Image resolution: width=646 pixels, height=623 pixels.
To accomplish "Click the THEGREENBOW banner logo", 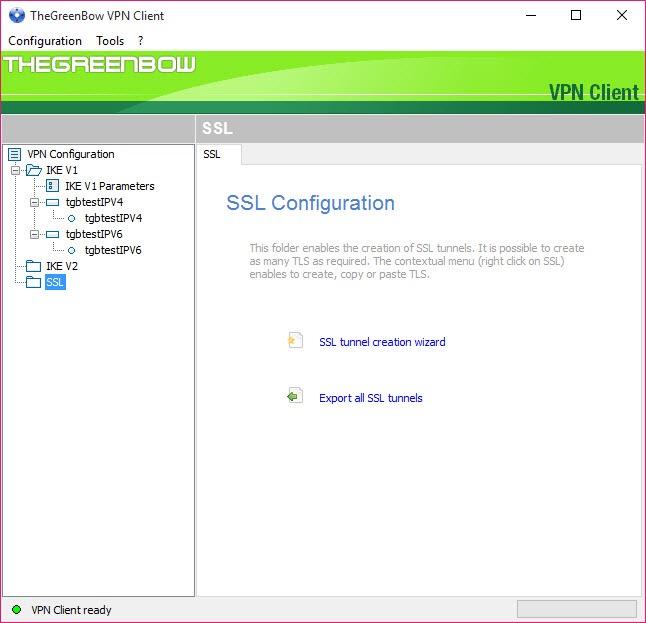I will pyautogui.click(x=99, y=65).
